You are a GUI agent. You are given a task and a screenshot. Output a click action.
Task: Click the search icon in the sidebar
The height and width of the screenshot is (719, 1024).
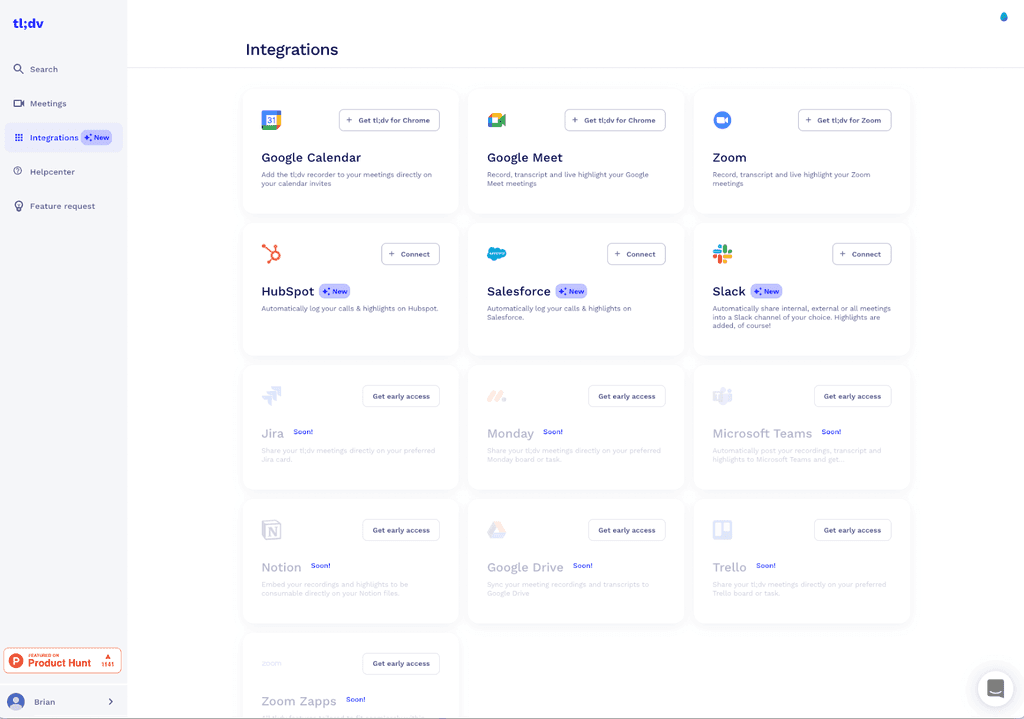coord(17,69)
